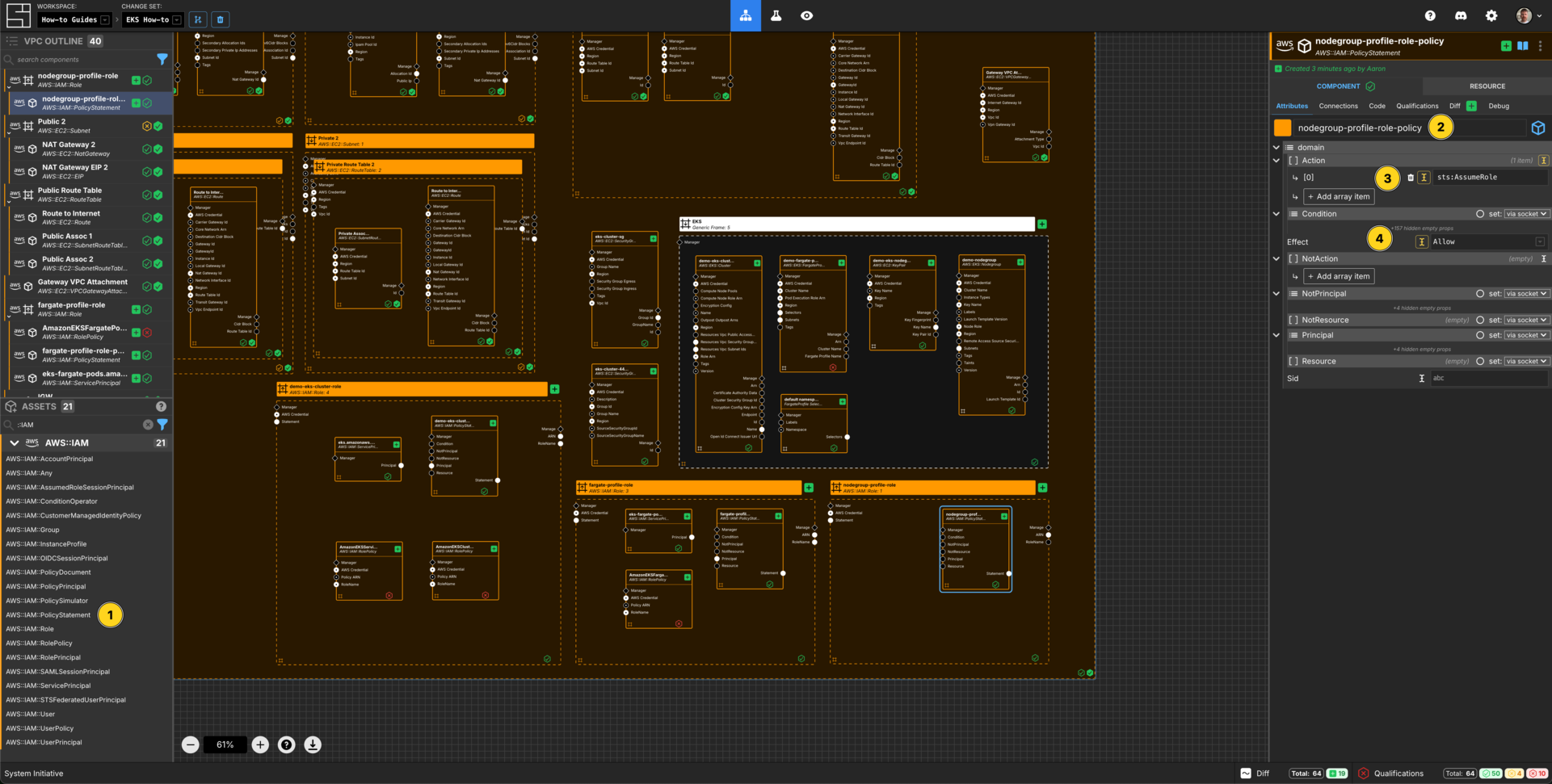Click the Action source-override icon
This screenshot has width=1552, height=784.
click(x=1543, y=161)
